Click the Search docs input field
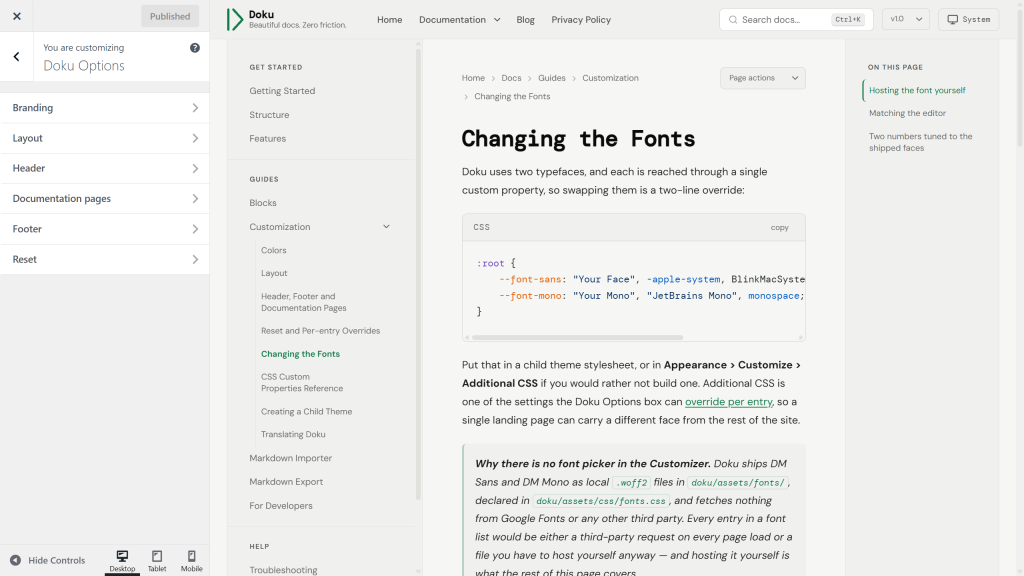 [796, 20]
